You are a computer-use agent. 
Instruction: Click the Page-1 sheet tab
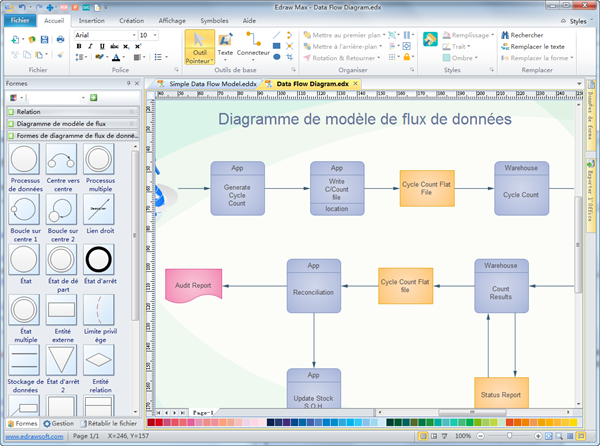(x=203, y=413)
